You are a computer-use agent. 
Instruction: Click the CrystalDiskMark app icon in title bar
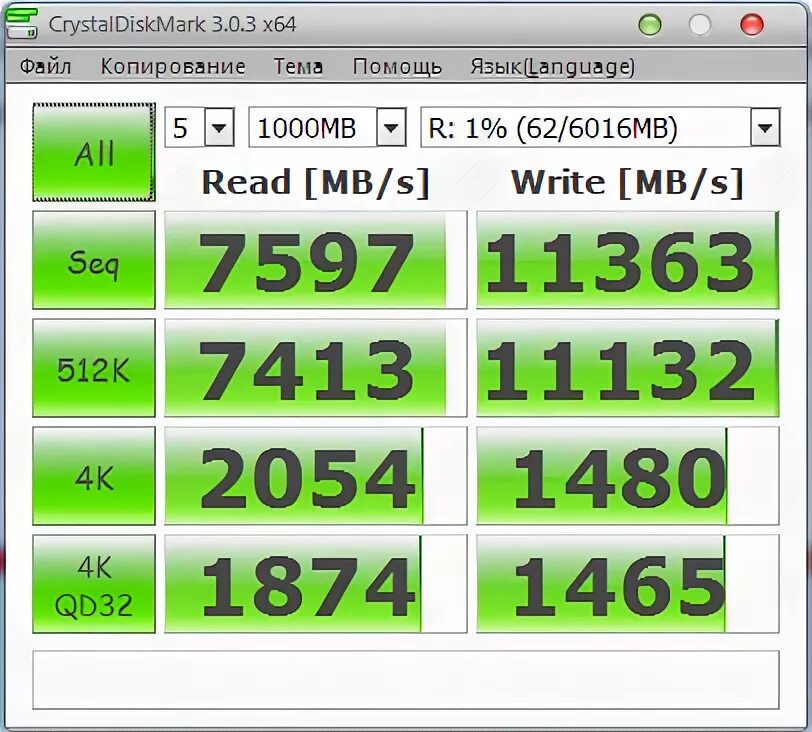pyautogui.click(x=22, y=23)
